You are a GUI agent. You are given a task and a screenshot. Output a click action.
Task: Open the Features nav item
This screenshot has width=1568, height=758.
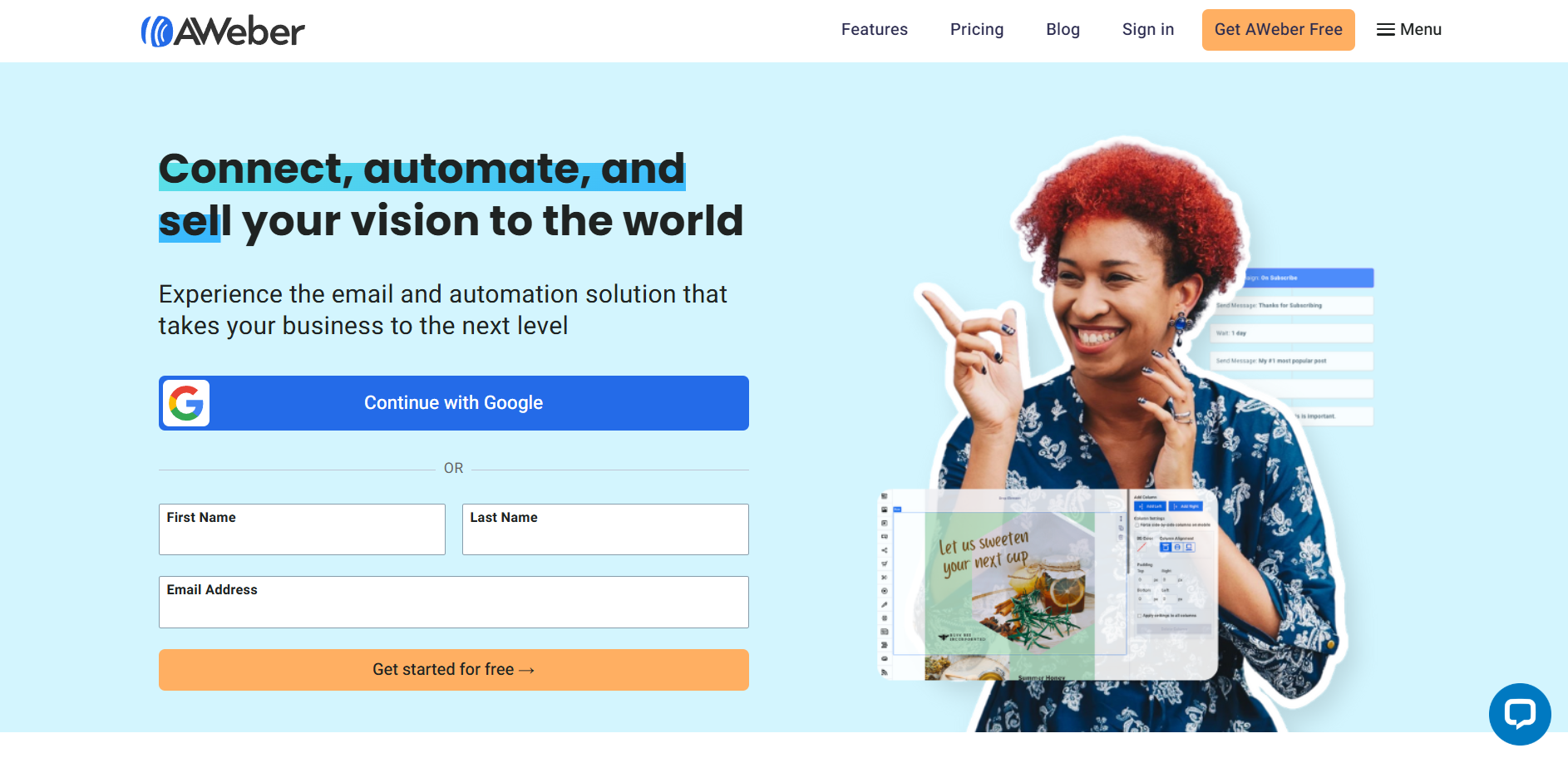click(x=875, y=29)
